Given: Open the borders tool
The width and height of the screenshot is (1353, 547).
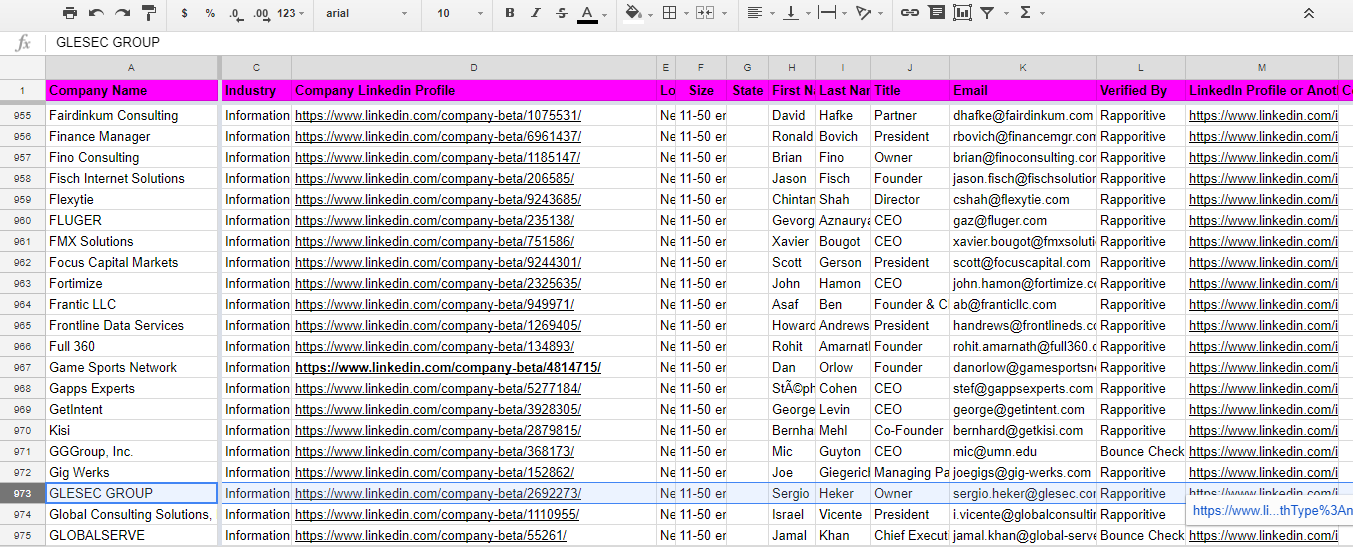Looking at the screenshot, I should click(670, 13).
